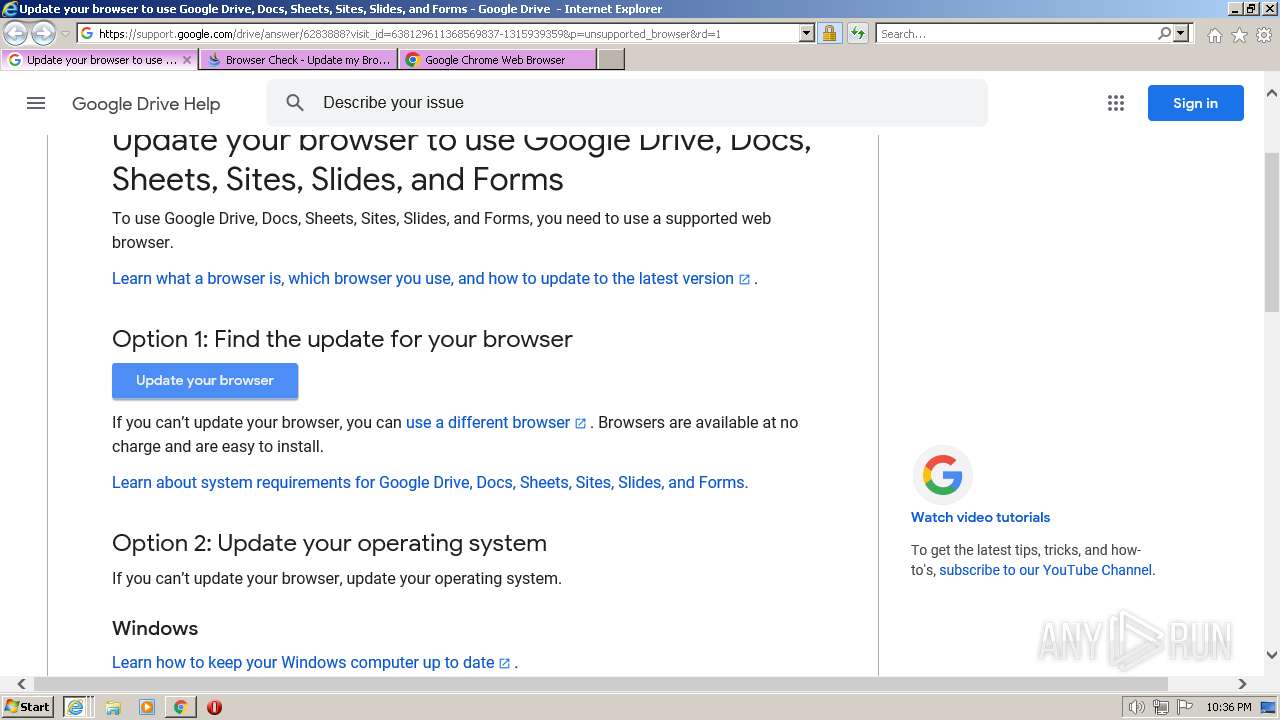Close the 'Update your browser' tab
The height and width of the screenshot is (720, 1280).
tap(186, 60)
